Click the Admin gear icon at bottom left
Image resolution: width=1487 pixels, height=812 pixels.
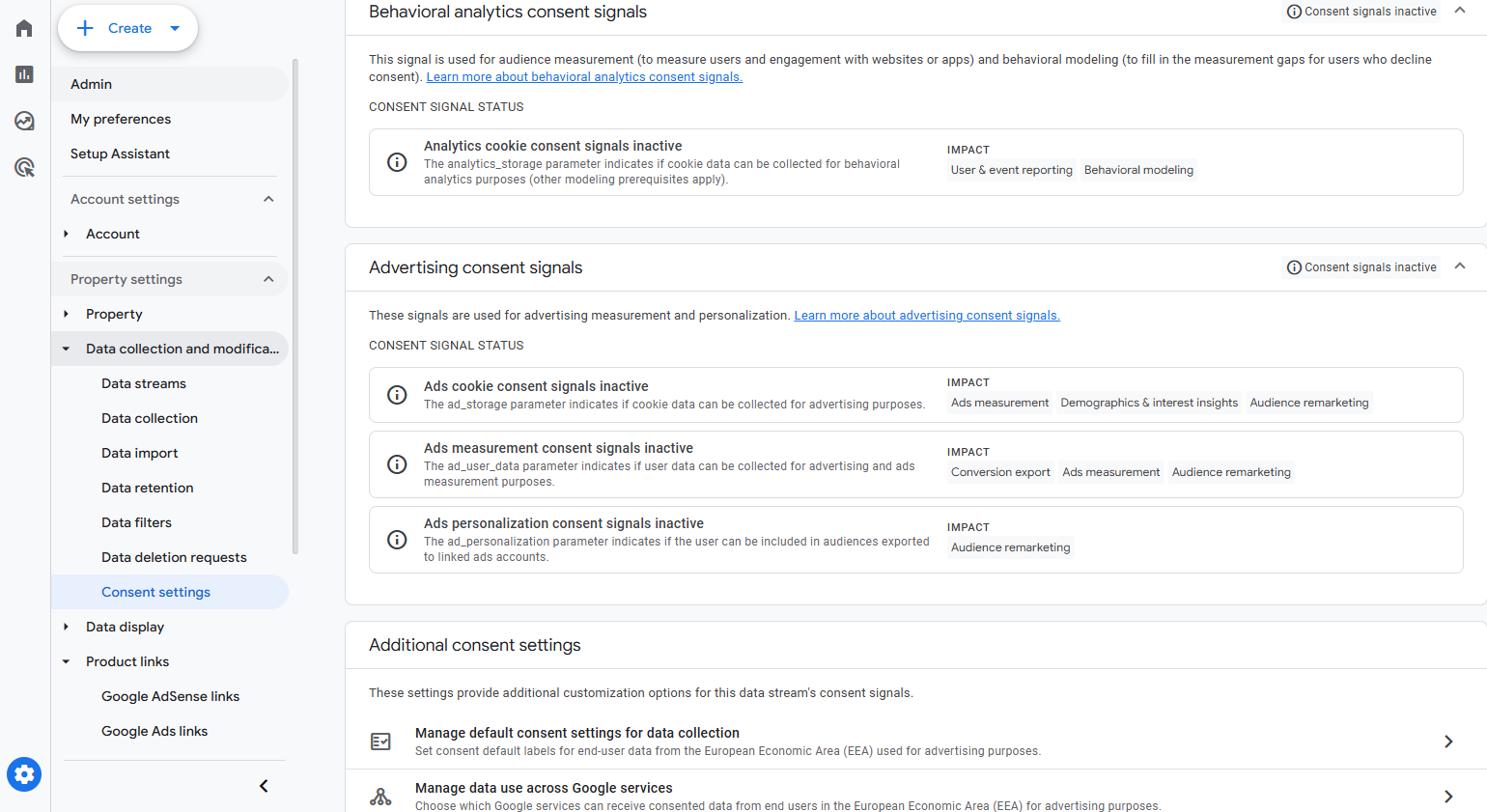(x=24, y=774)
